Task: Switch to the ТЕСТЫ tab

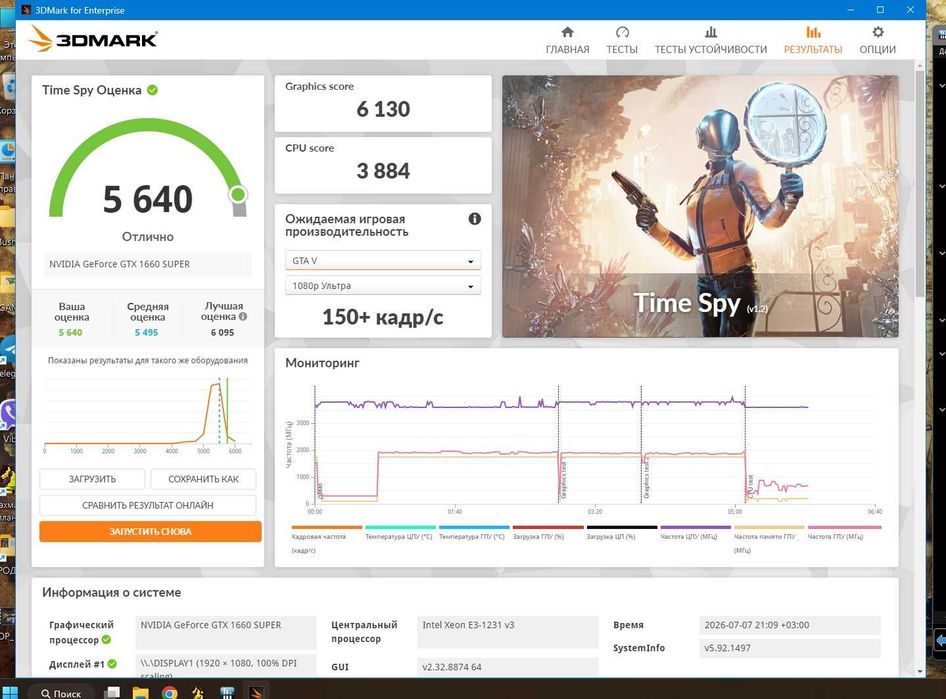Action: [622, 40]
